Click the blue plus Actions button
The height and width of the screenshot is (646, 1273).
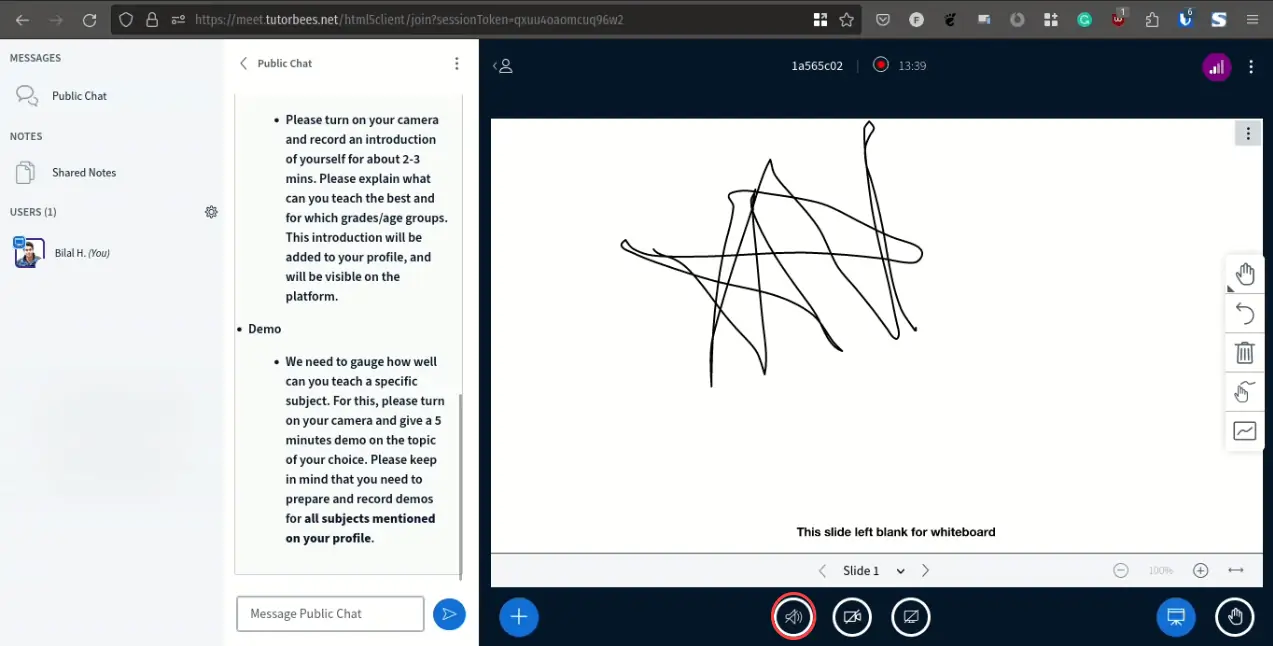[518, 617]
